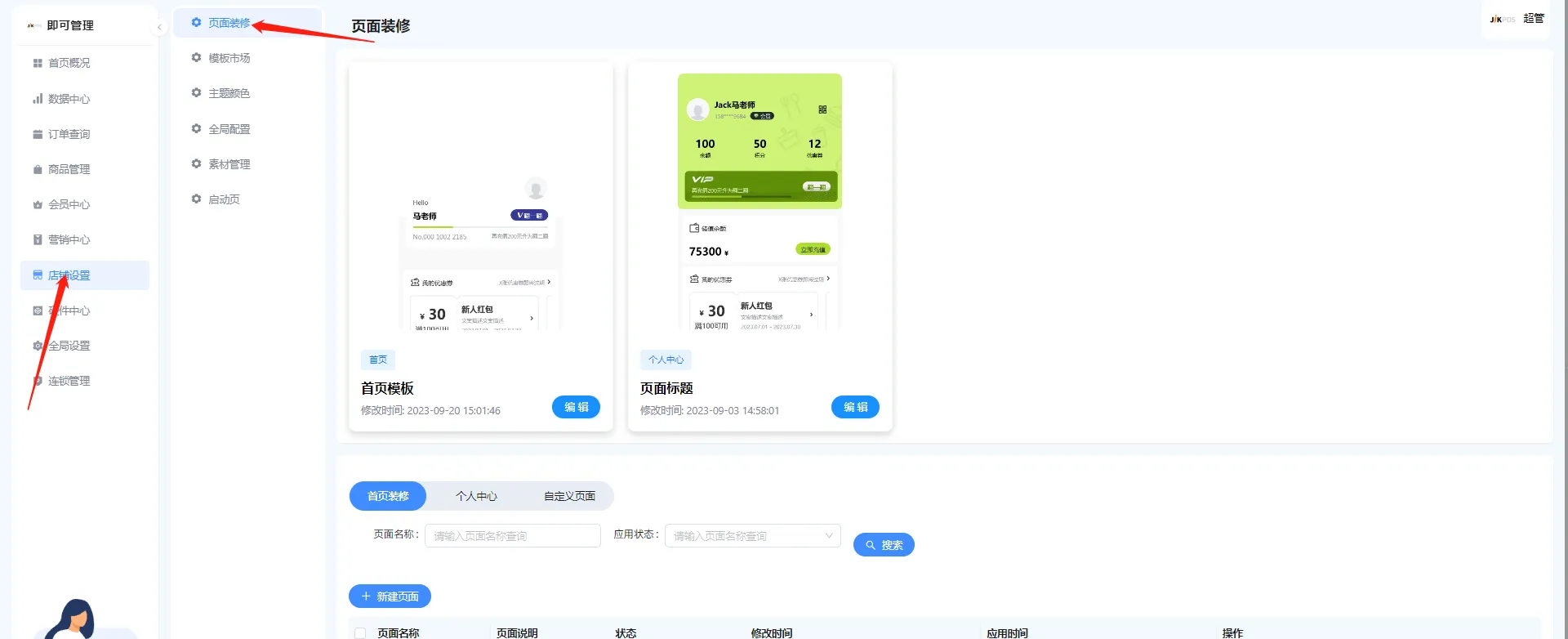Click the 应用时间 column header

[1007, 633]
